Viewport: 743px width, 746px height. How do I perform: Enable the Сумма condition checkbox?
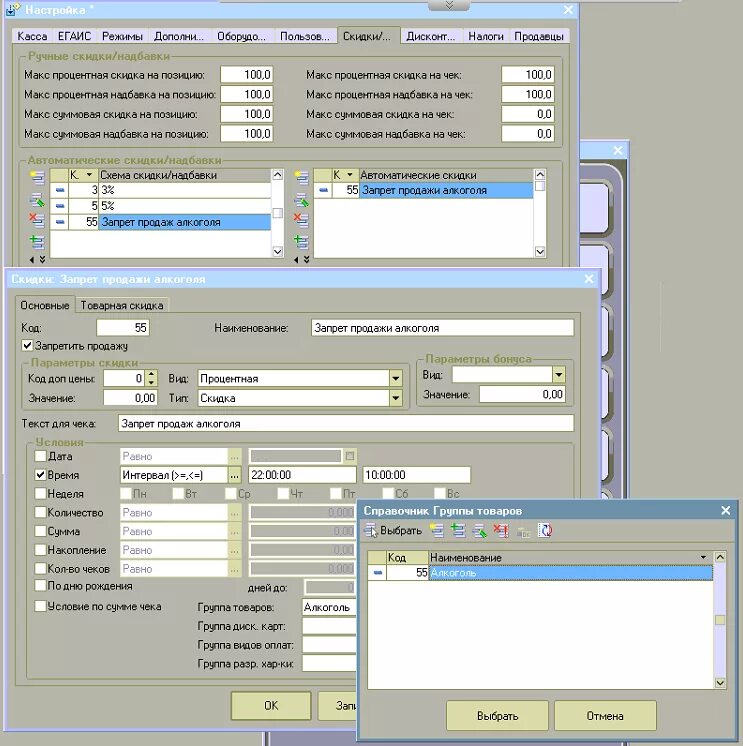(x=40, y=531)
